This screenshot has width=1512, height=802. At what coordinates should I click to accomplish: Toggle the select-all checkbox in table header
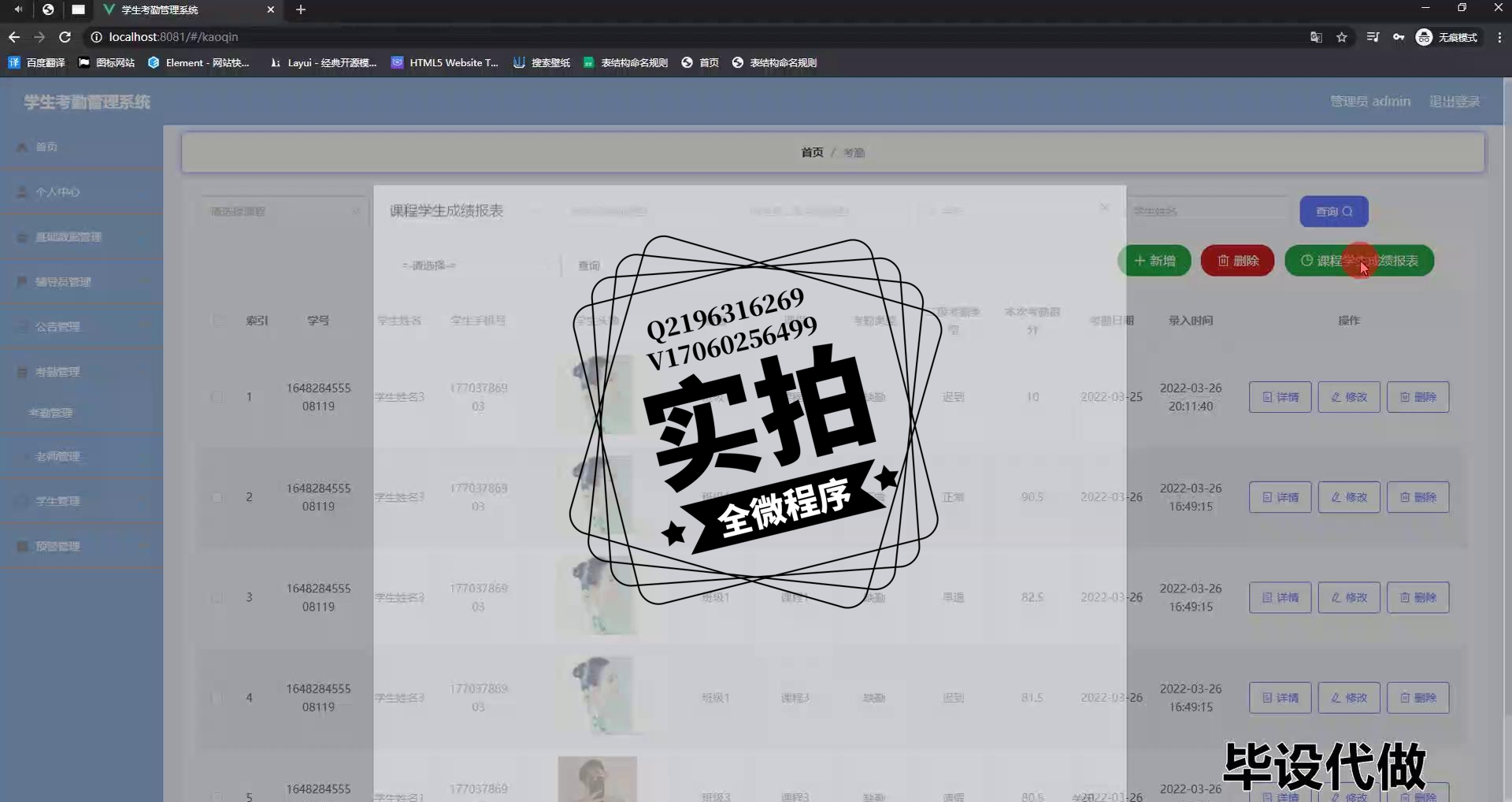217,321
